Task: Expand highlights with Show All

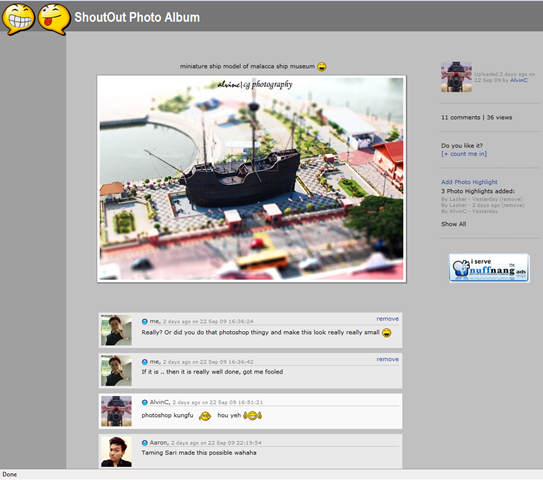Action: tap(453, 224)
